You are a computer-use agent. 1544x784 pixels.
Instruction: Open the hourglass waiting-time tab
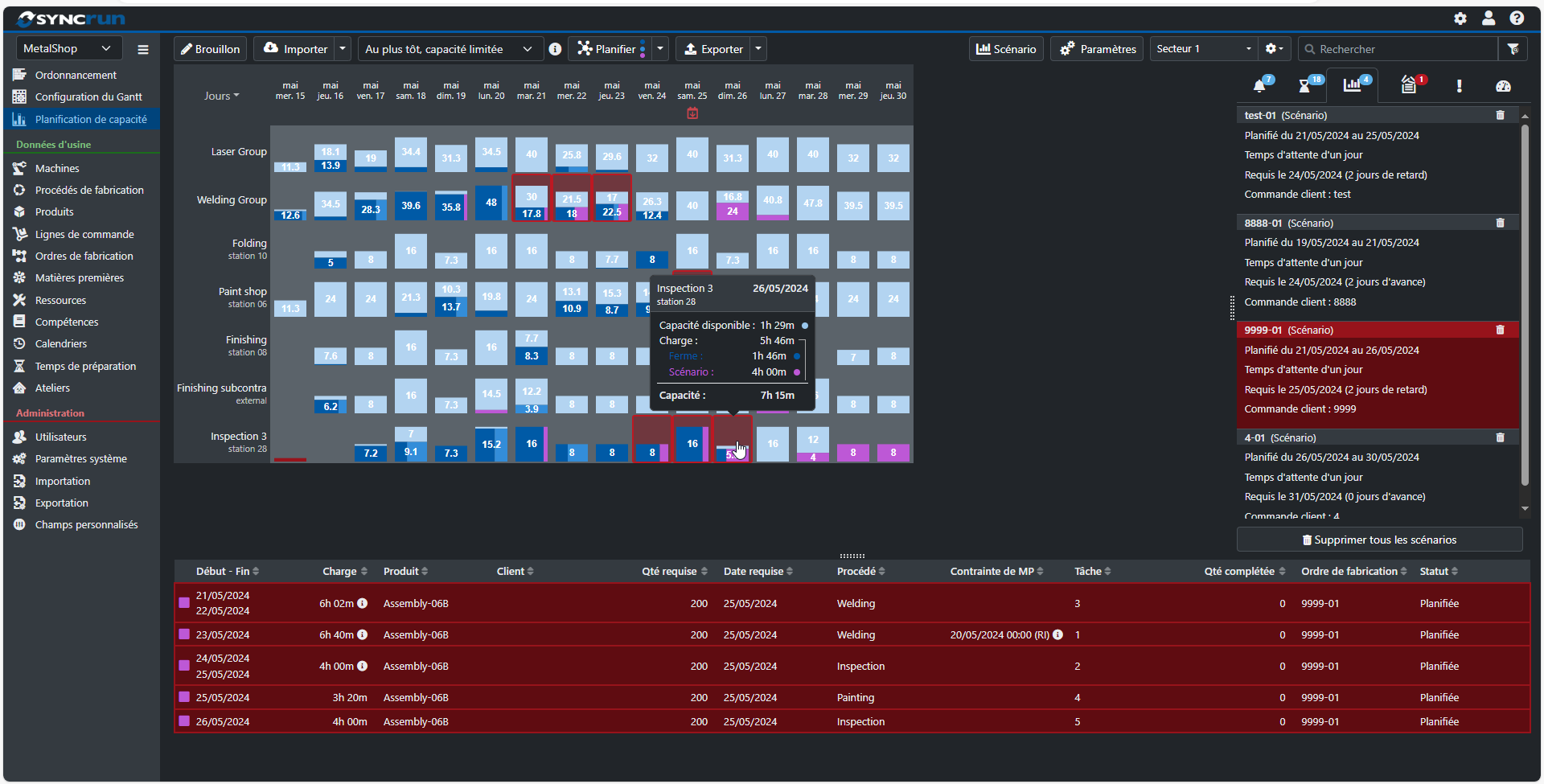point(1305,86)
